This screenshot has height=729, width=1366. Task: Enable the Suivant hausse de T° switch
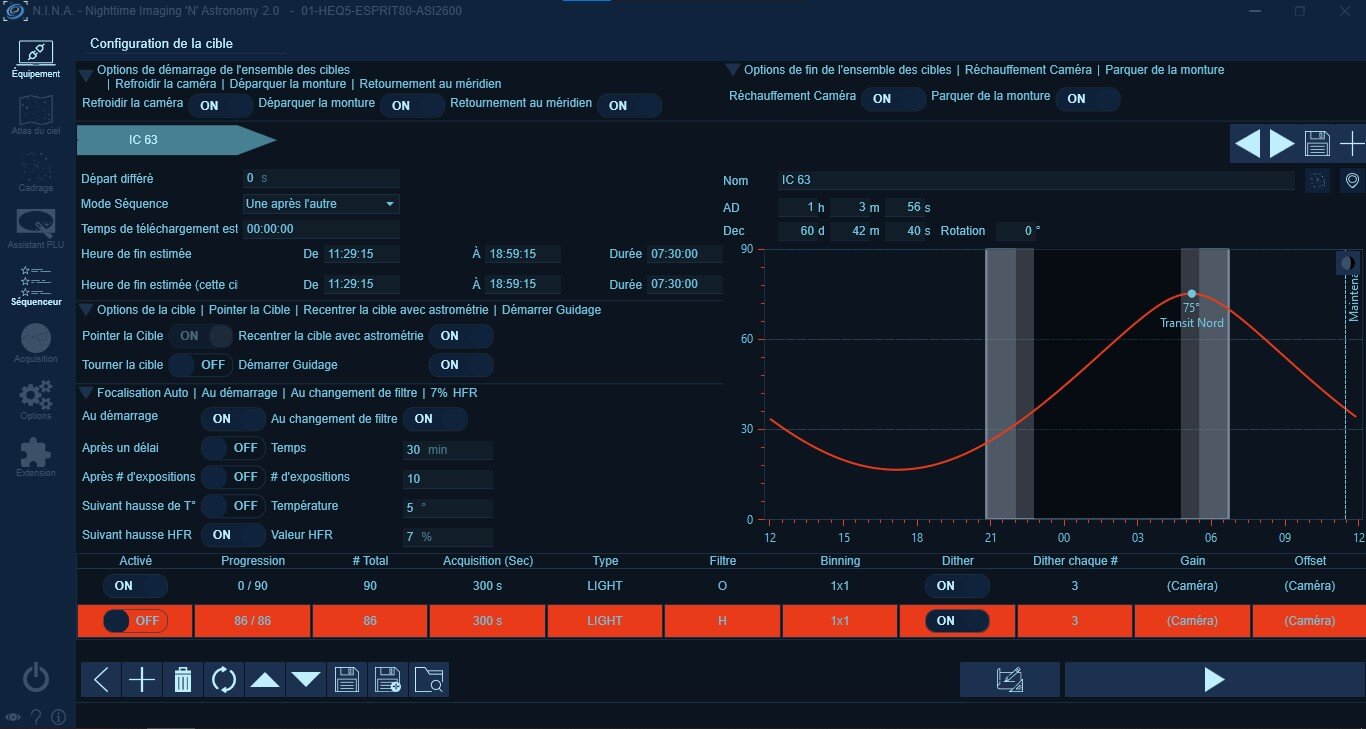click(234, 506)
